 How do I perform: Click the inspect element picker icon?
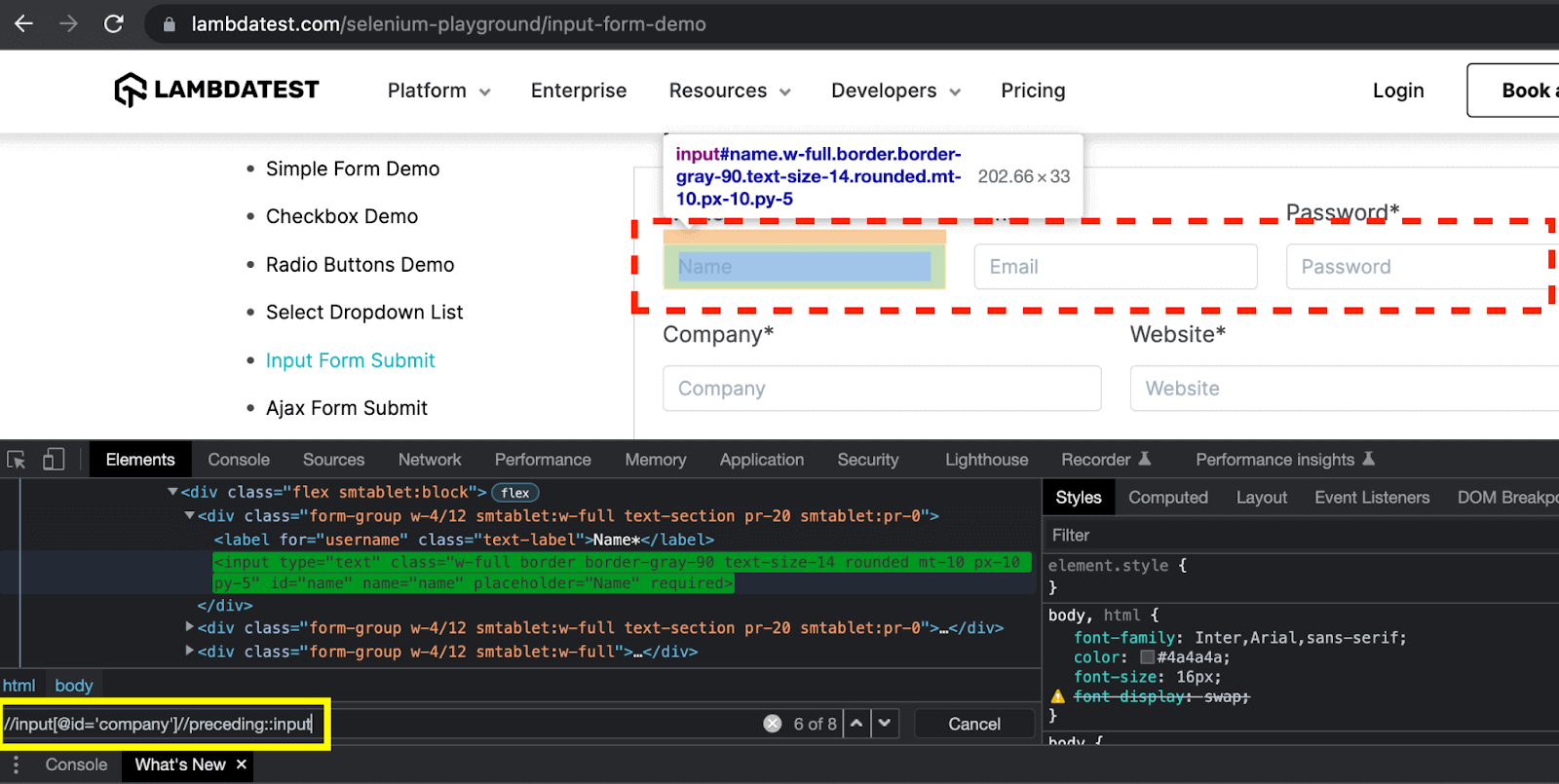click(x=17, y=460)
